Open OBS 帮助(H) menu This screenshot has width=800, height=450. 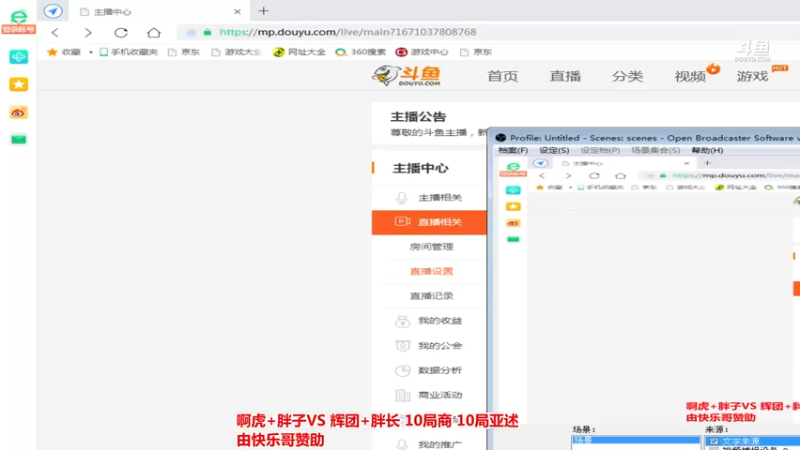coord(707,151)
